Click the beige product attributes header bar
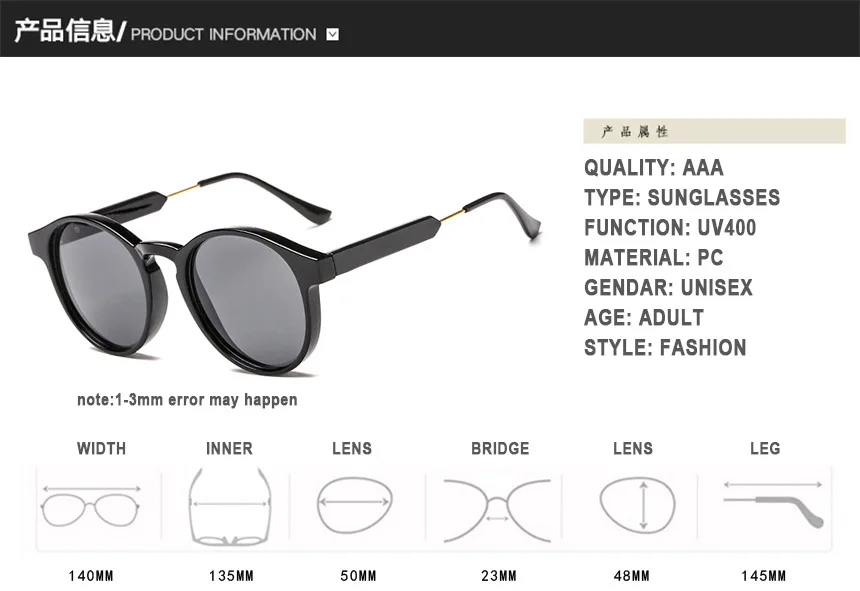Screen dimensions: 860x591 (714, 131)
